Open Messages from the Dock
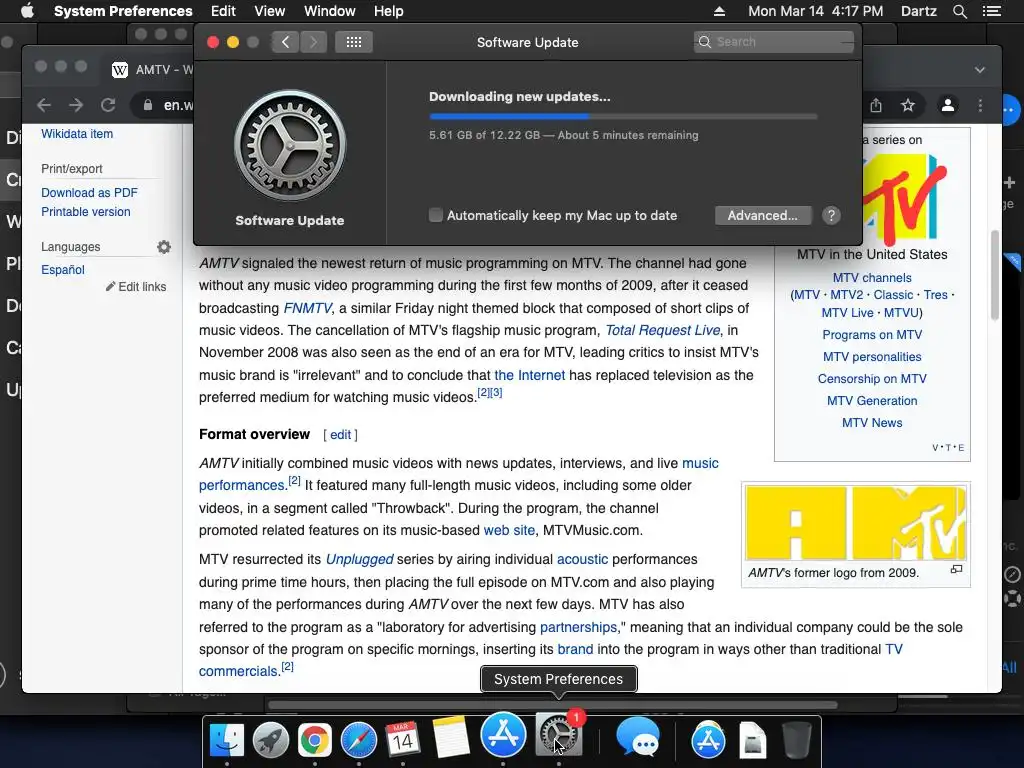The width and height of the screenshot is (1024, 768). coord(638,737)
